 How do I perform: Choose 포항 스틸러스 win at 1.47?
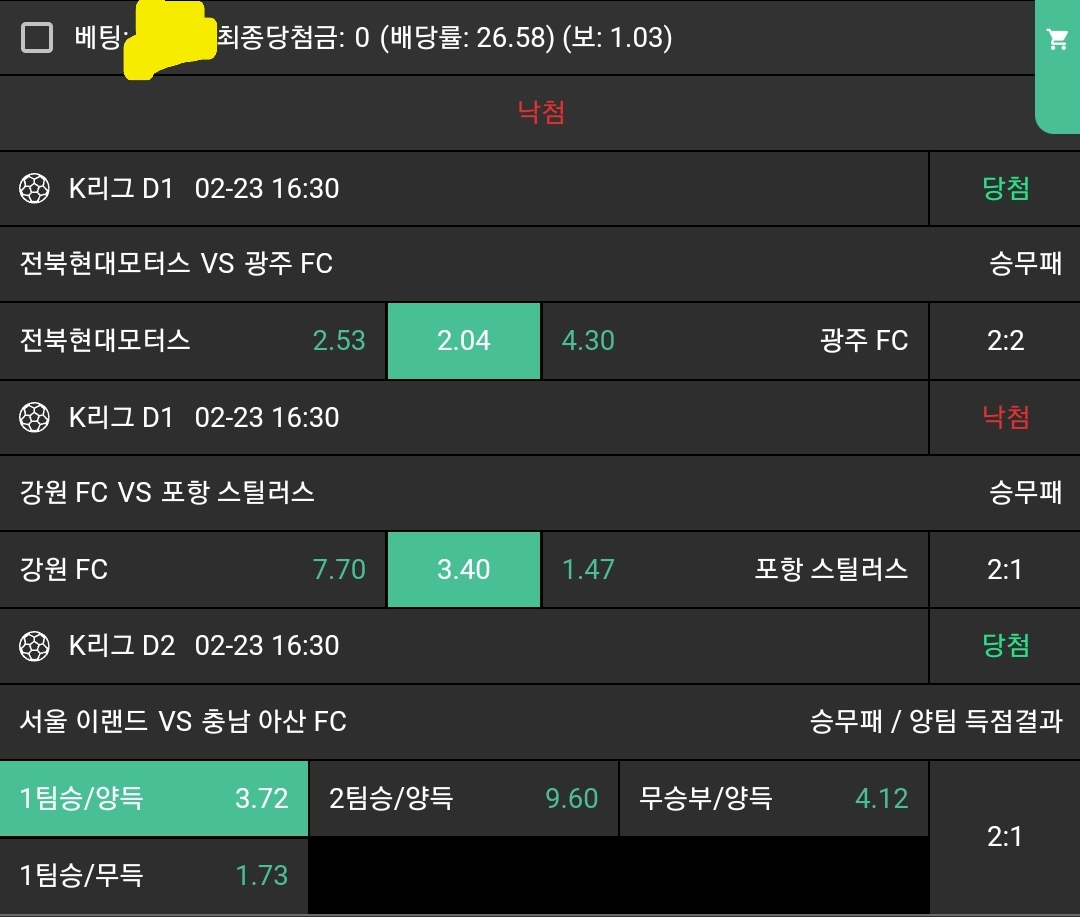click(x=735, y=570)
